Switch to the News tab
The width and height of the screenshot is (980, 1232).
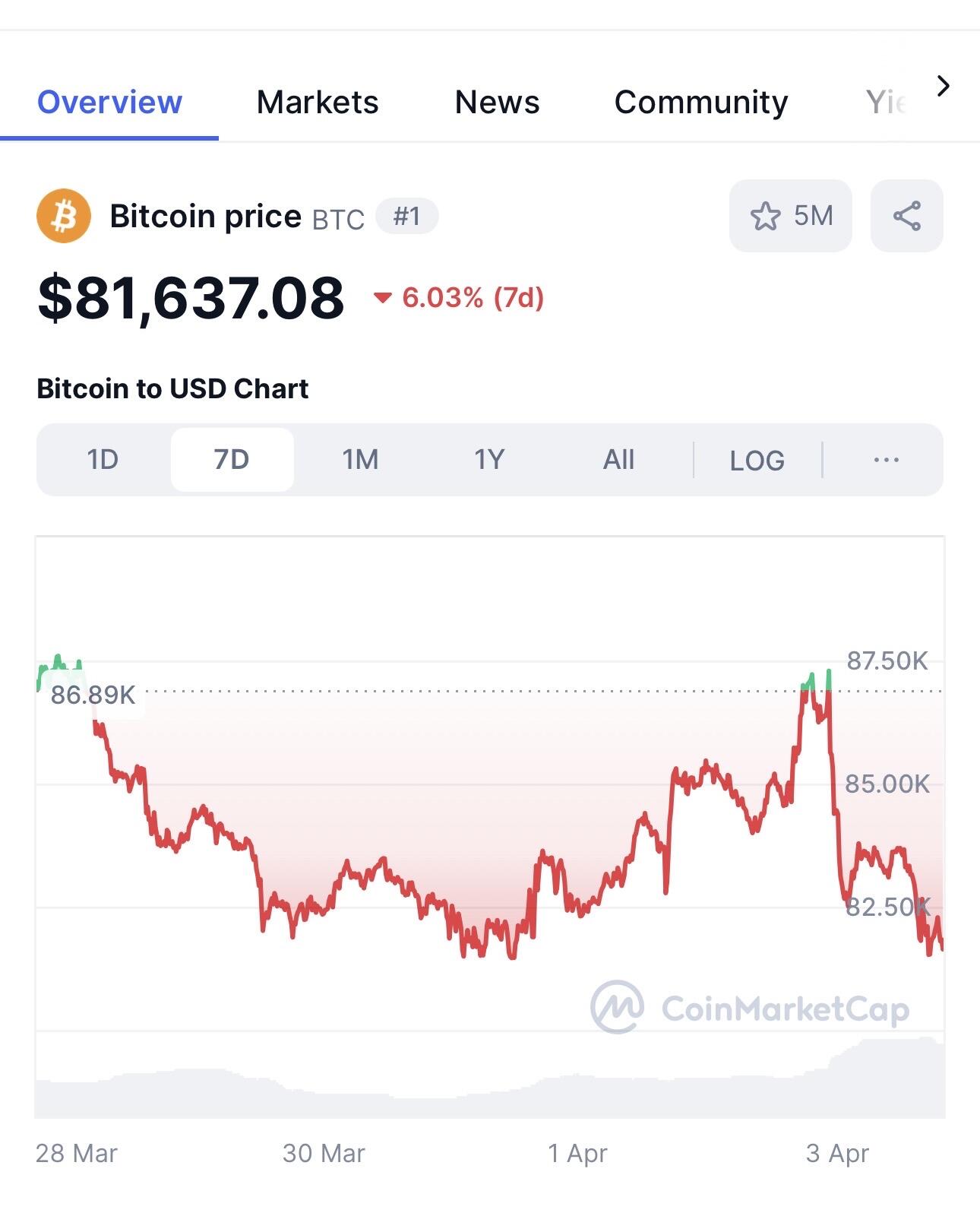[x=497, y=102]
